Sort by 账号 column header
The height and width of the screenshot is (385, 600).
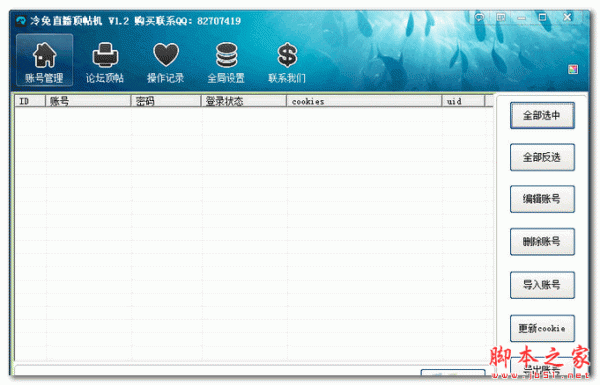(88, 101)
